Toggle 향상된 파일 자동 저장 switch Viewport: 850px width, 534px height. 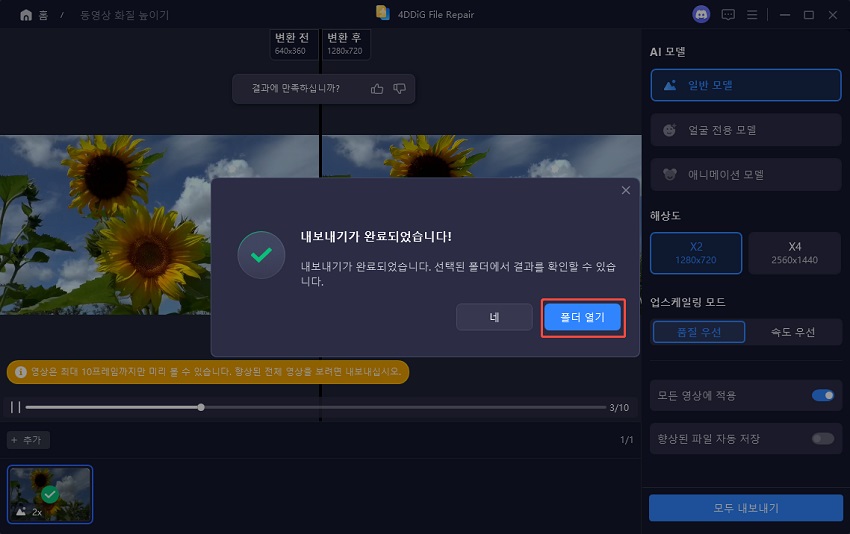click(822, 439)
